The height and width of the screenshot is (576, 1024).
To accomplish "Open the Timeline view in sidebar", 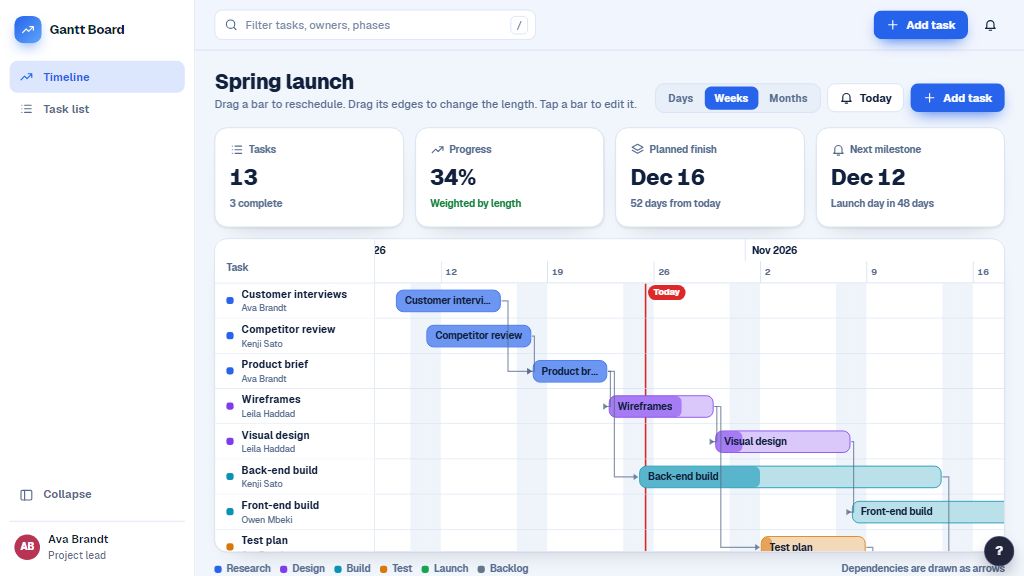I will pos(97,77).
